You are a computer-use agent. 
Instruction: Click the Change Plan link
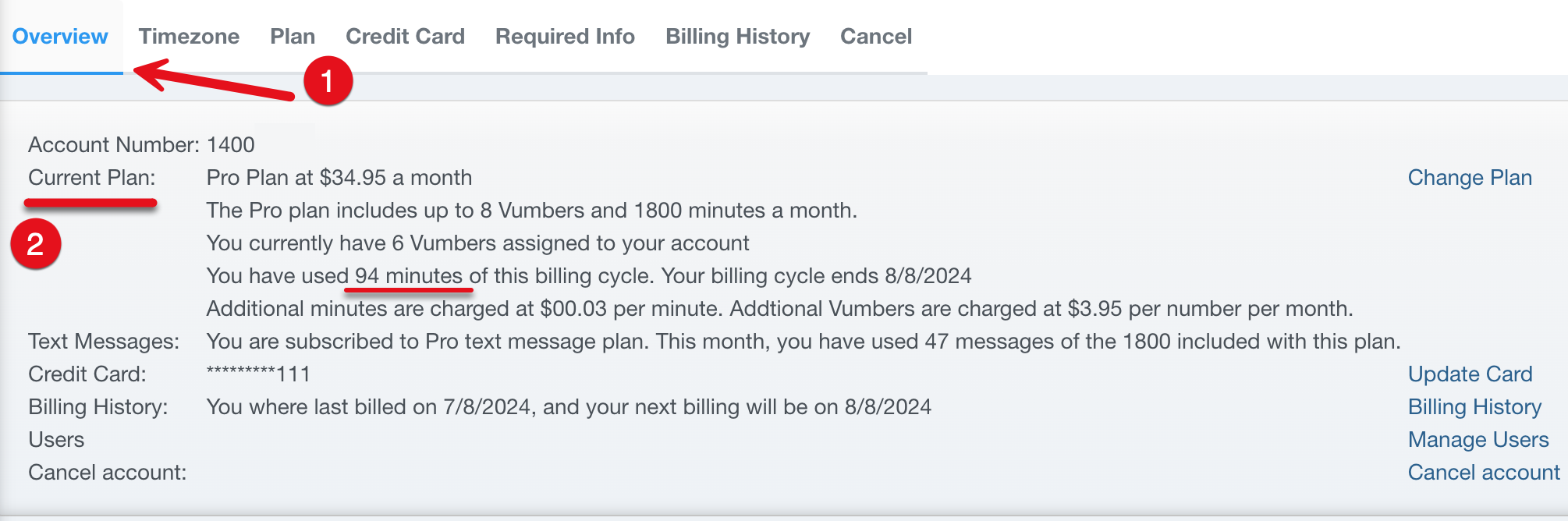click(1470, 178)
